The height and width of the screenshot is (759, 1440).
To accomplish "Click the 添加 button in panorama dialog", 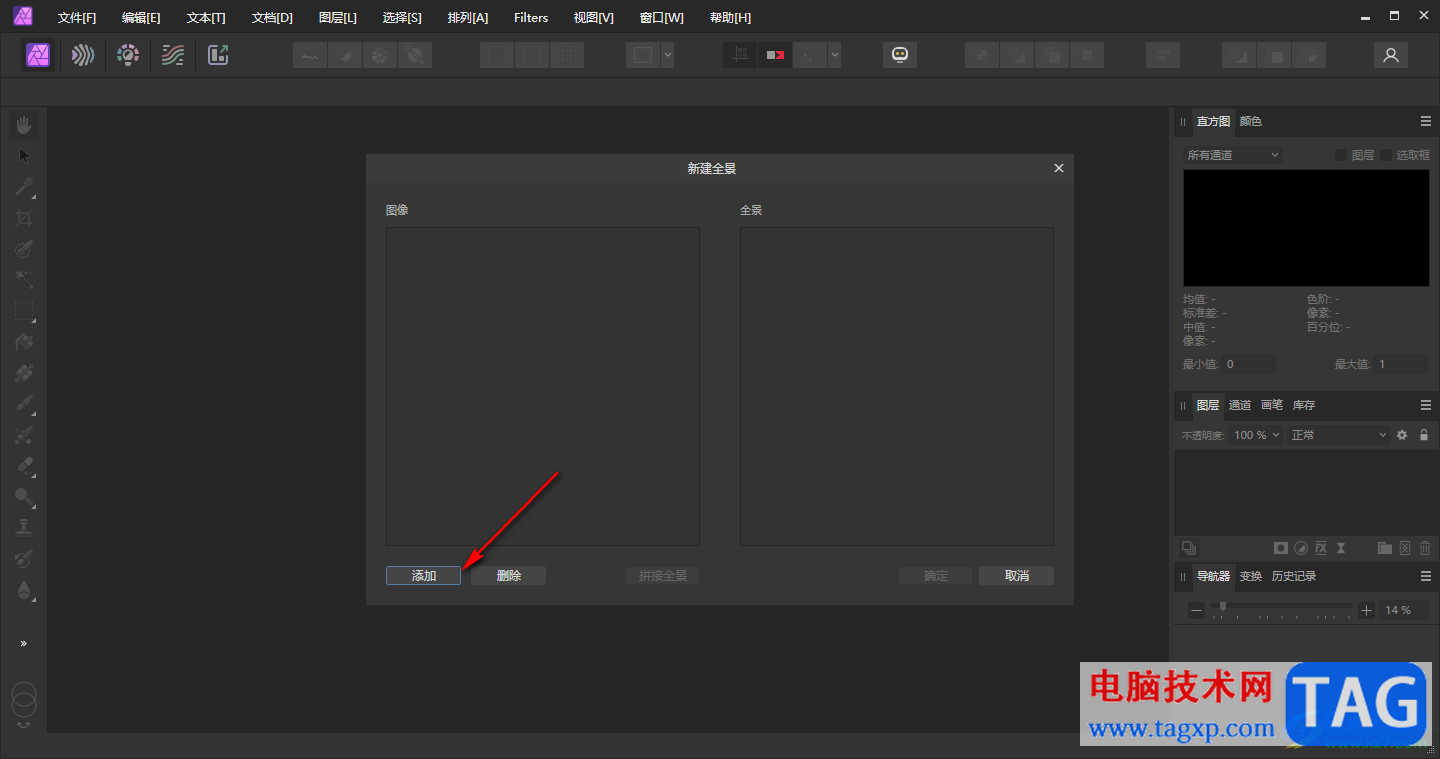I will click(x=424, y=576).
